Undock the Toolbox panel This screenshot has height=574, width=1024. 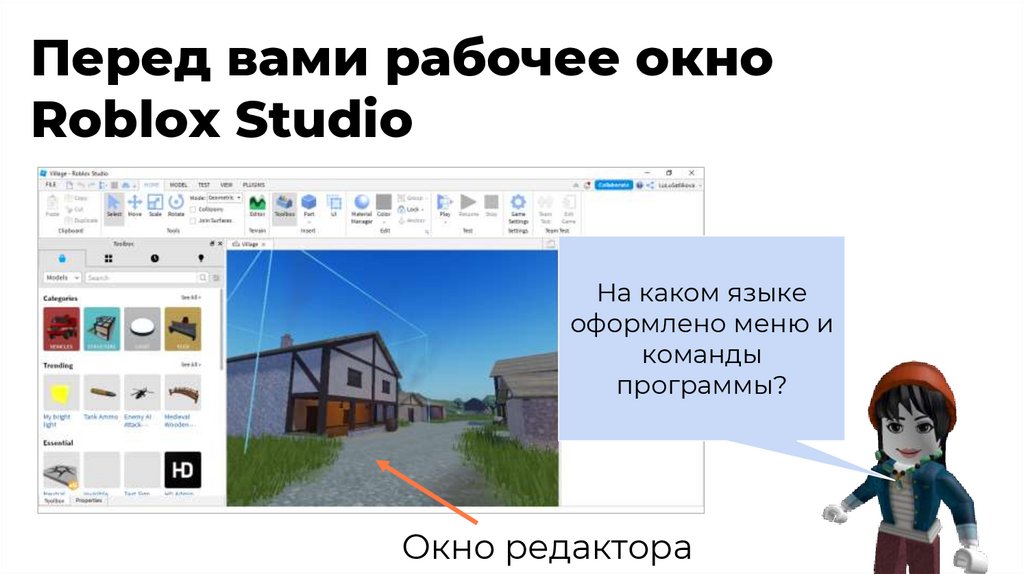212,244
